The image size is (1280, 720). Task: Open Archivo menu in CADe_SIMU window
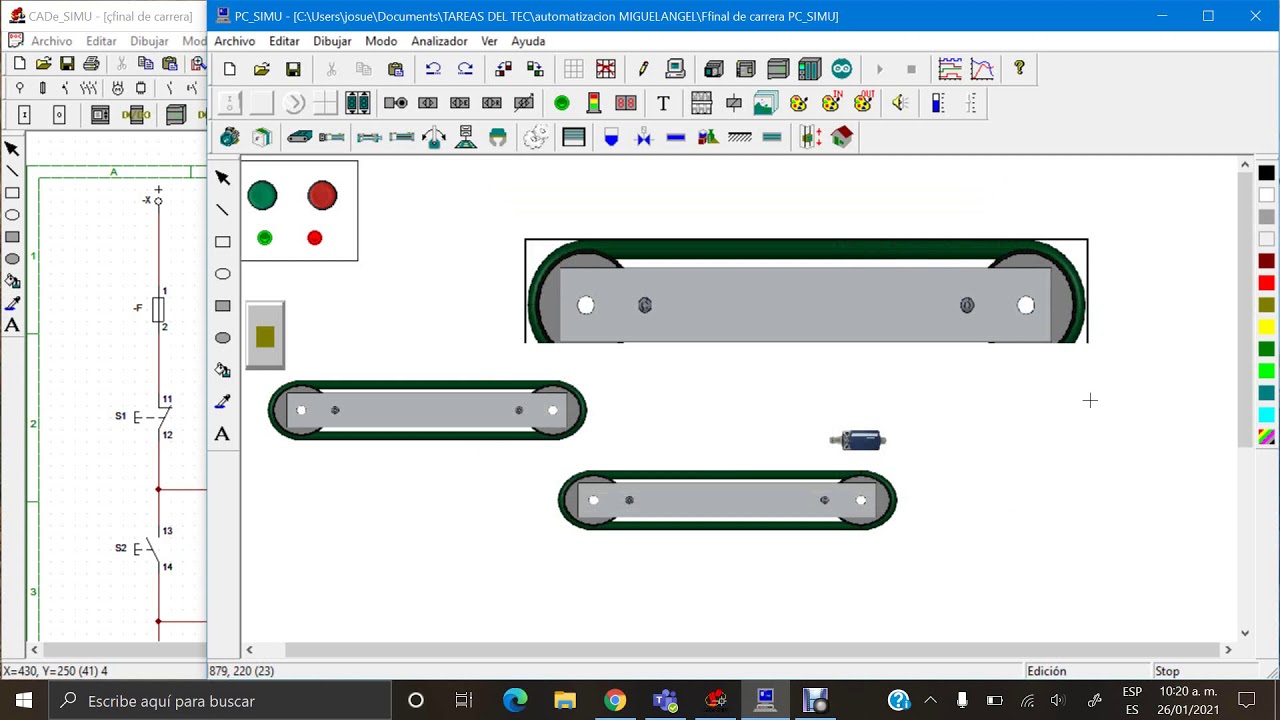click(x=51, y=41)
